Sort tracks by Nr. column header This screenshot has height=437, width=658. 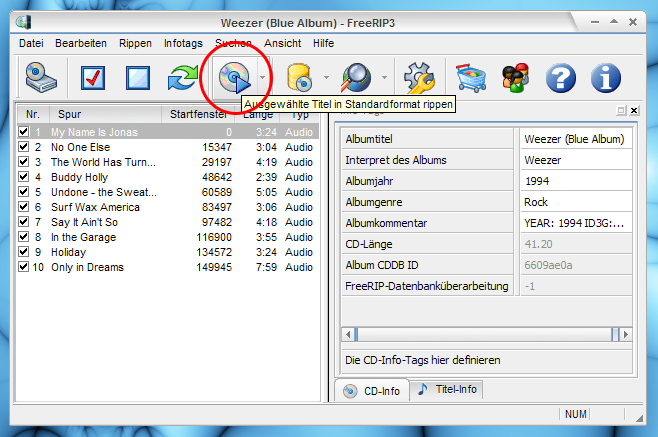click(33, 114)
